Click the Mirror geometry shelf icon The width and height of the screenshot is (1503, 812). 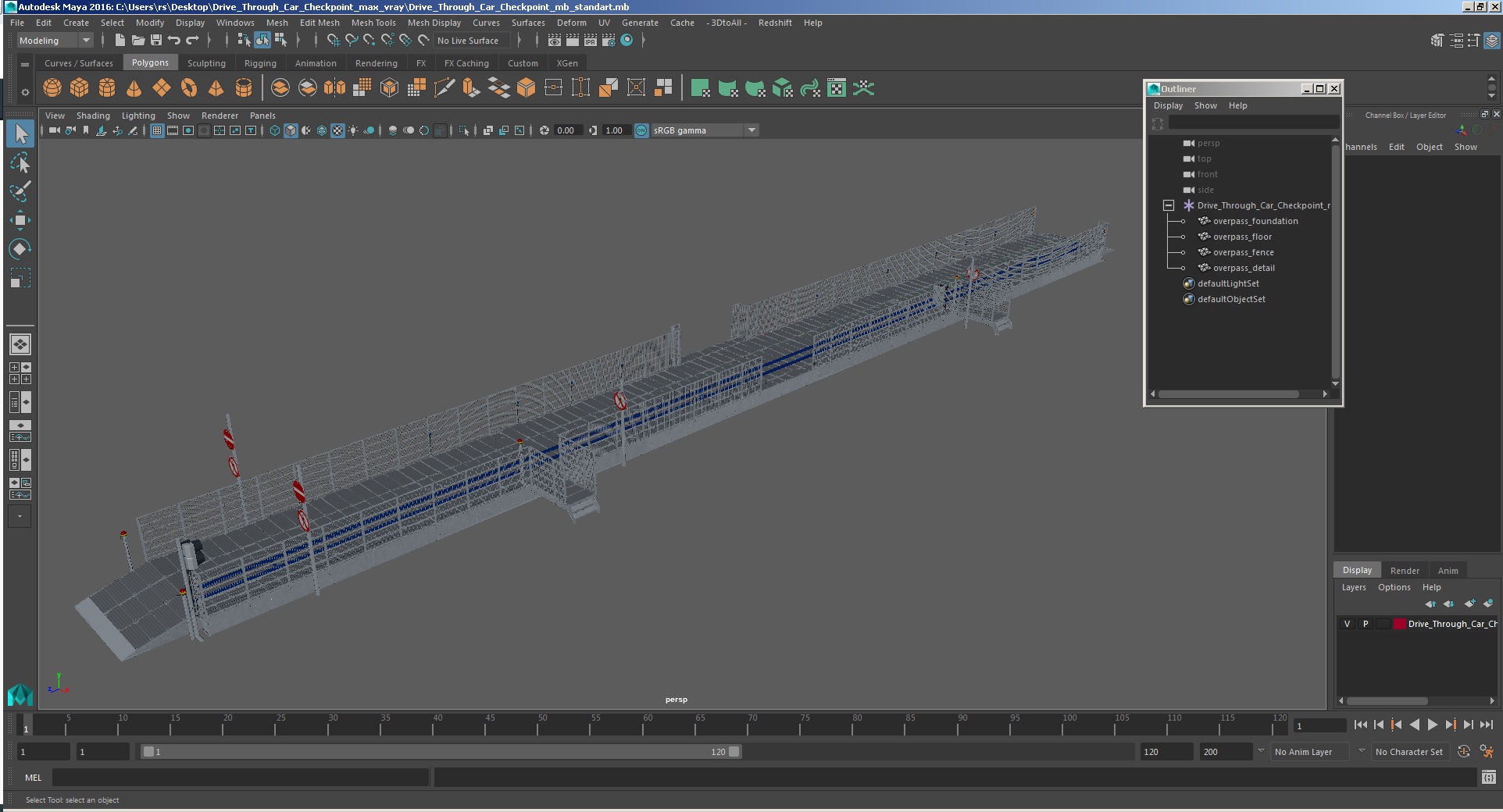click(335, 88)
